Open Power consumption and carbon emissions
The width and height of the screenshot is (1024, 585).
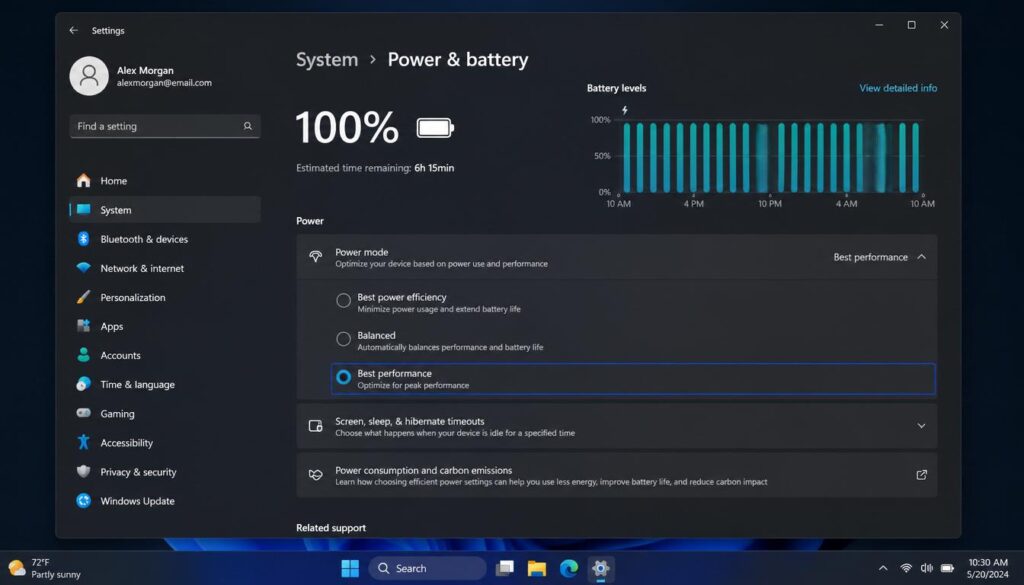[616, 475]
